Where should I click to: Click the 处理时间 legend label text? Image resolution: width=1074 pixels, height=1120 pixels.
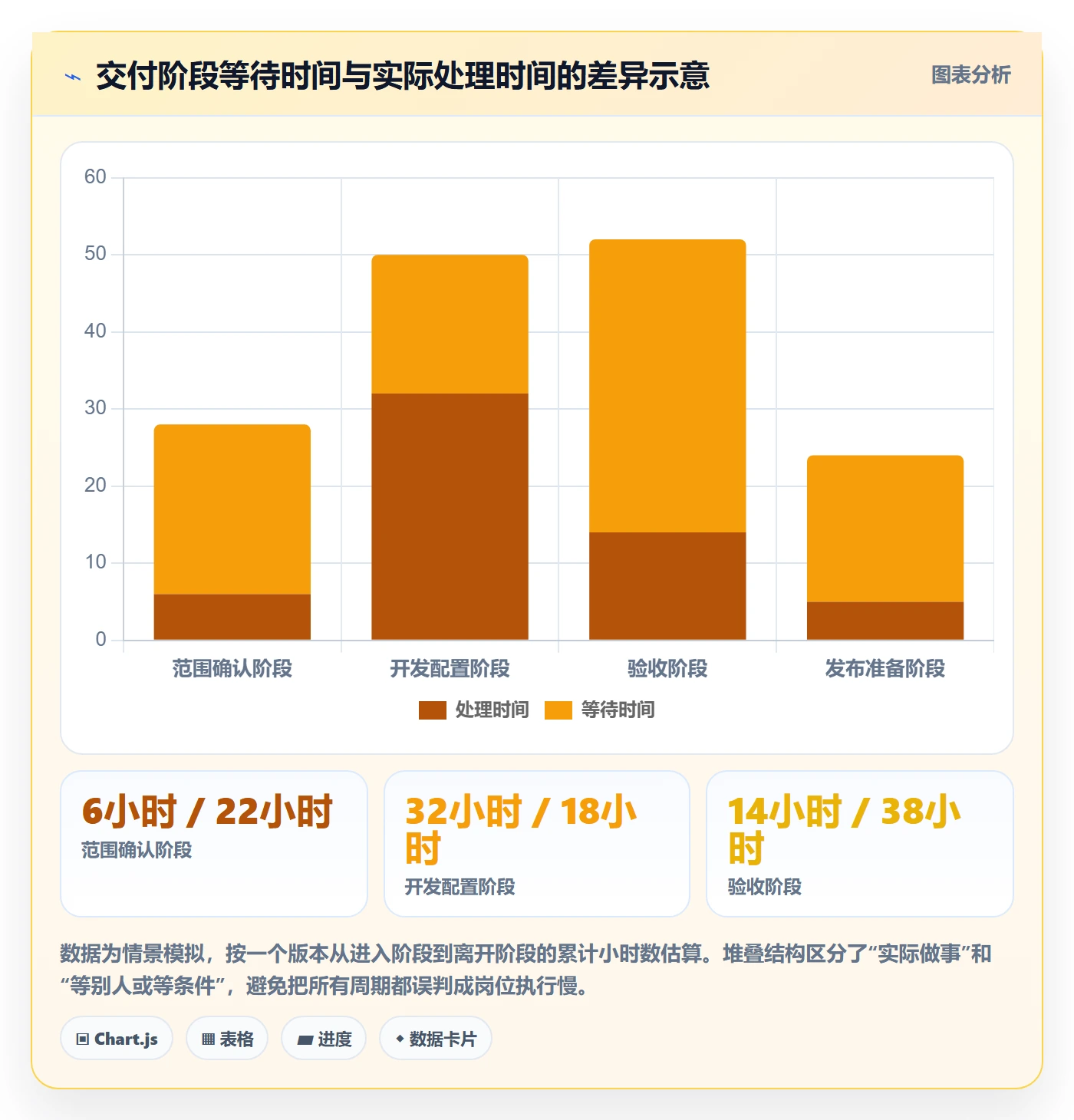tap(492, 710)
